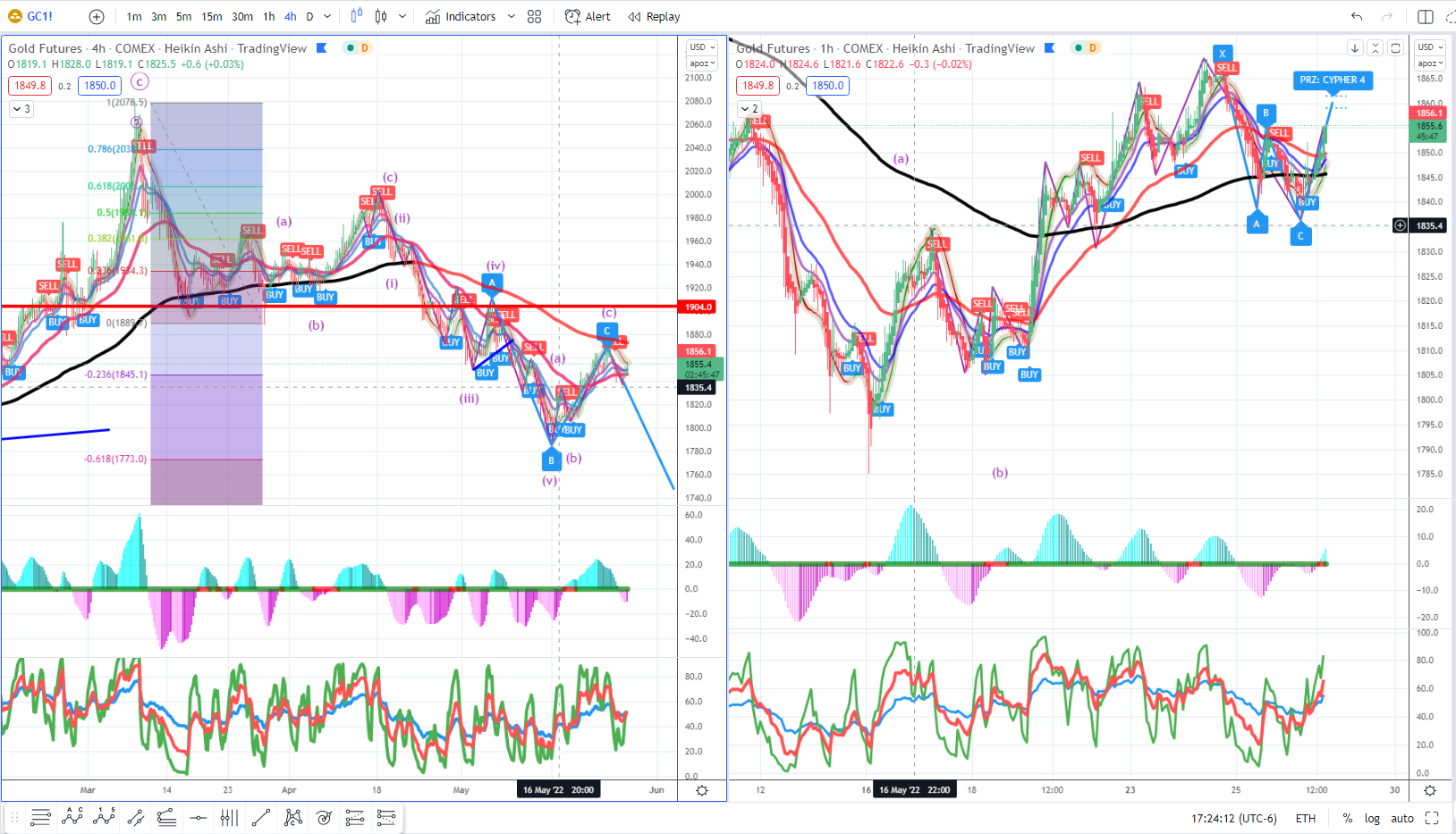Select the horizontal lines tool in bottom toolbar
Screen dimensions: 1456x834
[40, 818]
